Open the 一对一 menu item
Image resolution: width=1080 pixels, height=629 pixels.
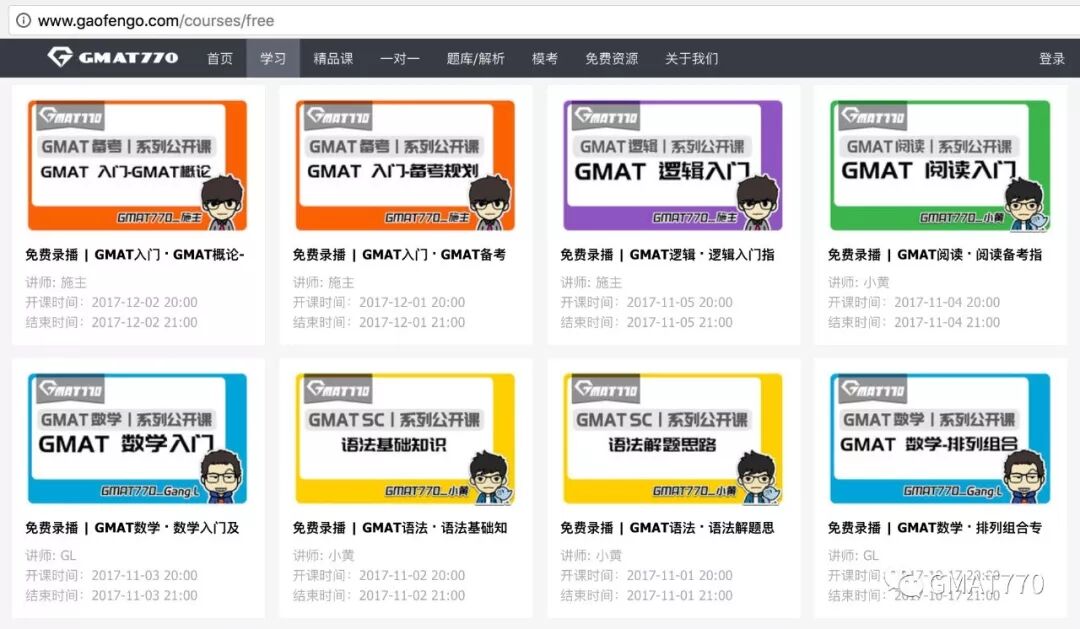(399, 59)
